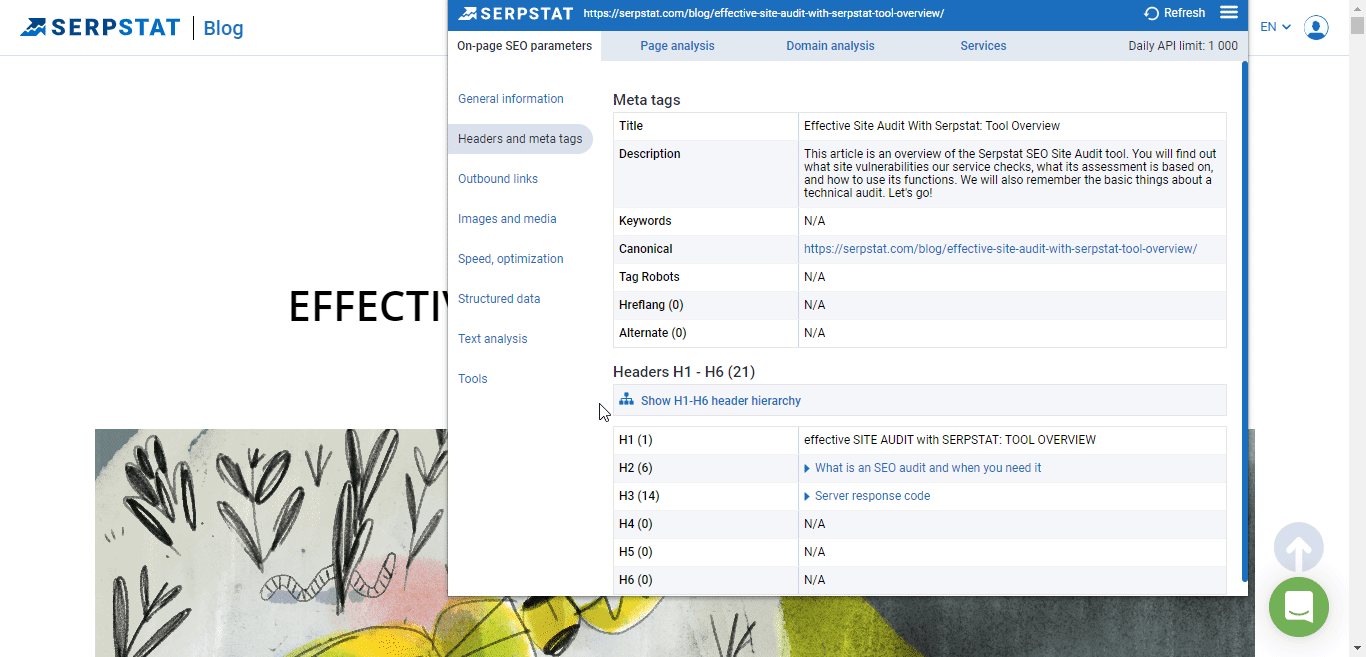The height and width of the screenshot is (657, 1366).
Task: Click the H2 (6) row label
Action: pyautogui.click(x=635, y=468)
